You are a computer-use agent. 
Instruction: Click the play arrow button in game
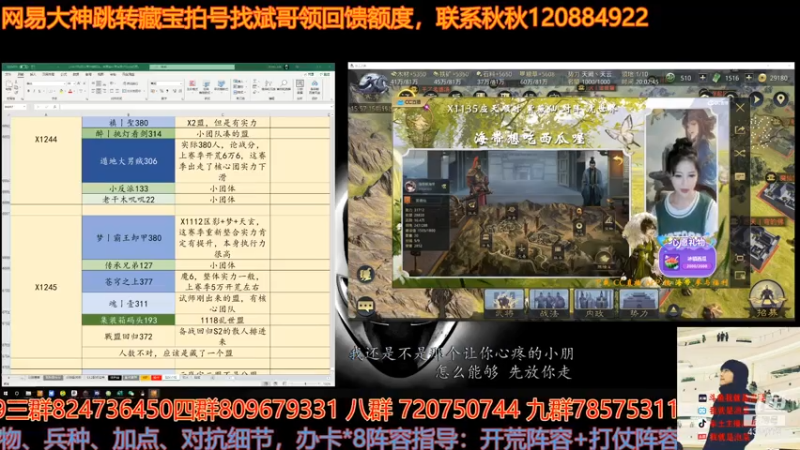(x=757, y=99)
